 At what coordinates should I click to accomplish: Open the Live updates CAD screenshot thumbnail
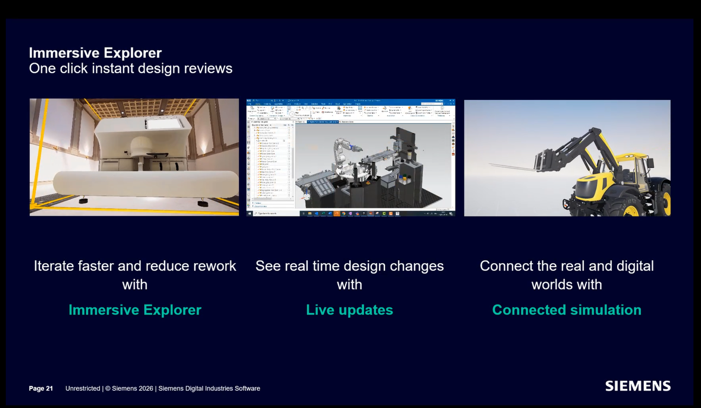tap(350, 157)
